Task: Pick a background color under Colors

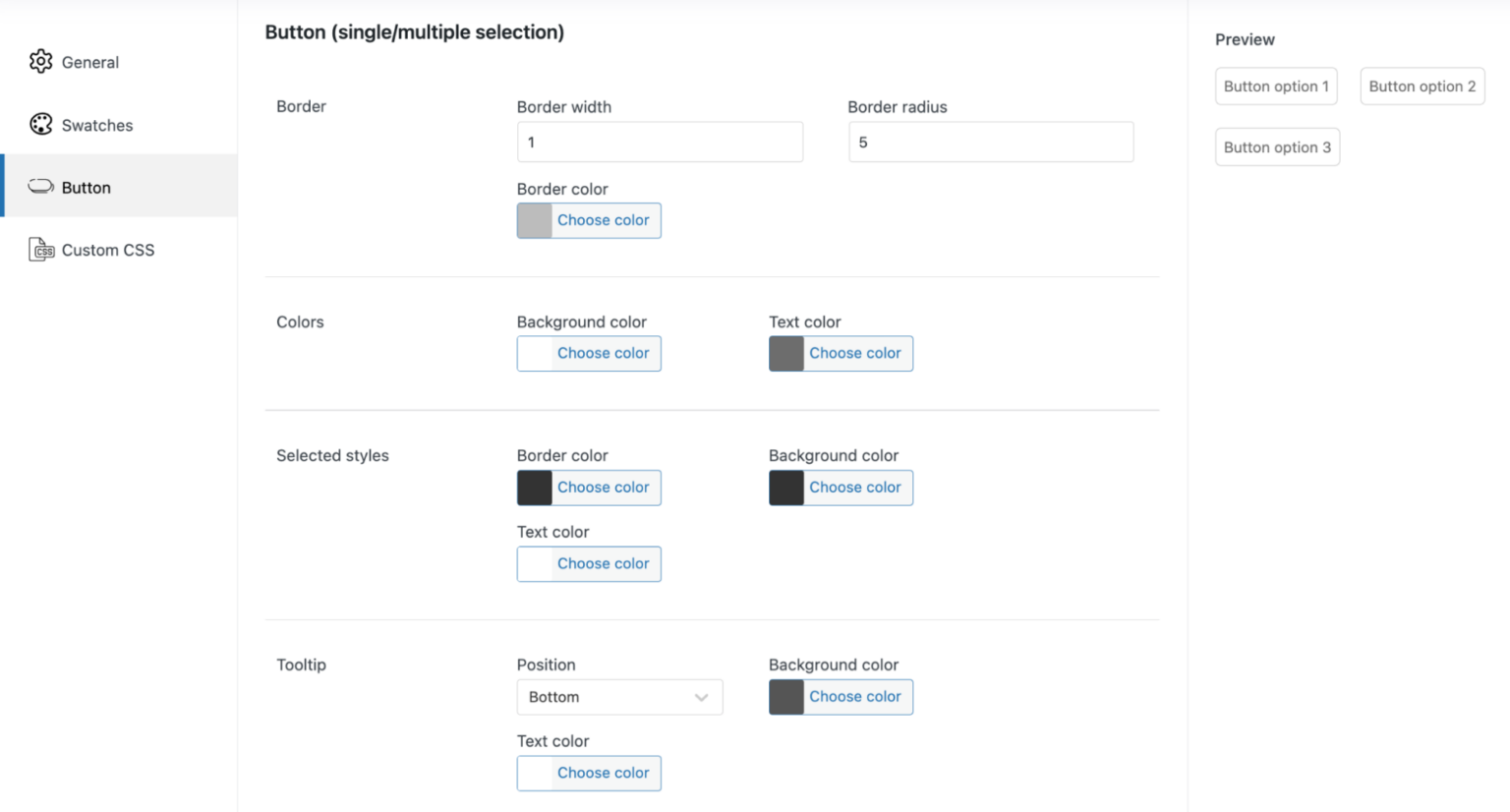Action: (605, 353)
